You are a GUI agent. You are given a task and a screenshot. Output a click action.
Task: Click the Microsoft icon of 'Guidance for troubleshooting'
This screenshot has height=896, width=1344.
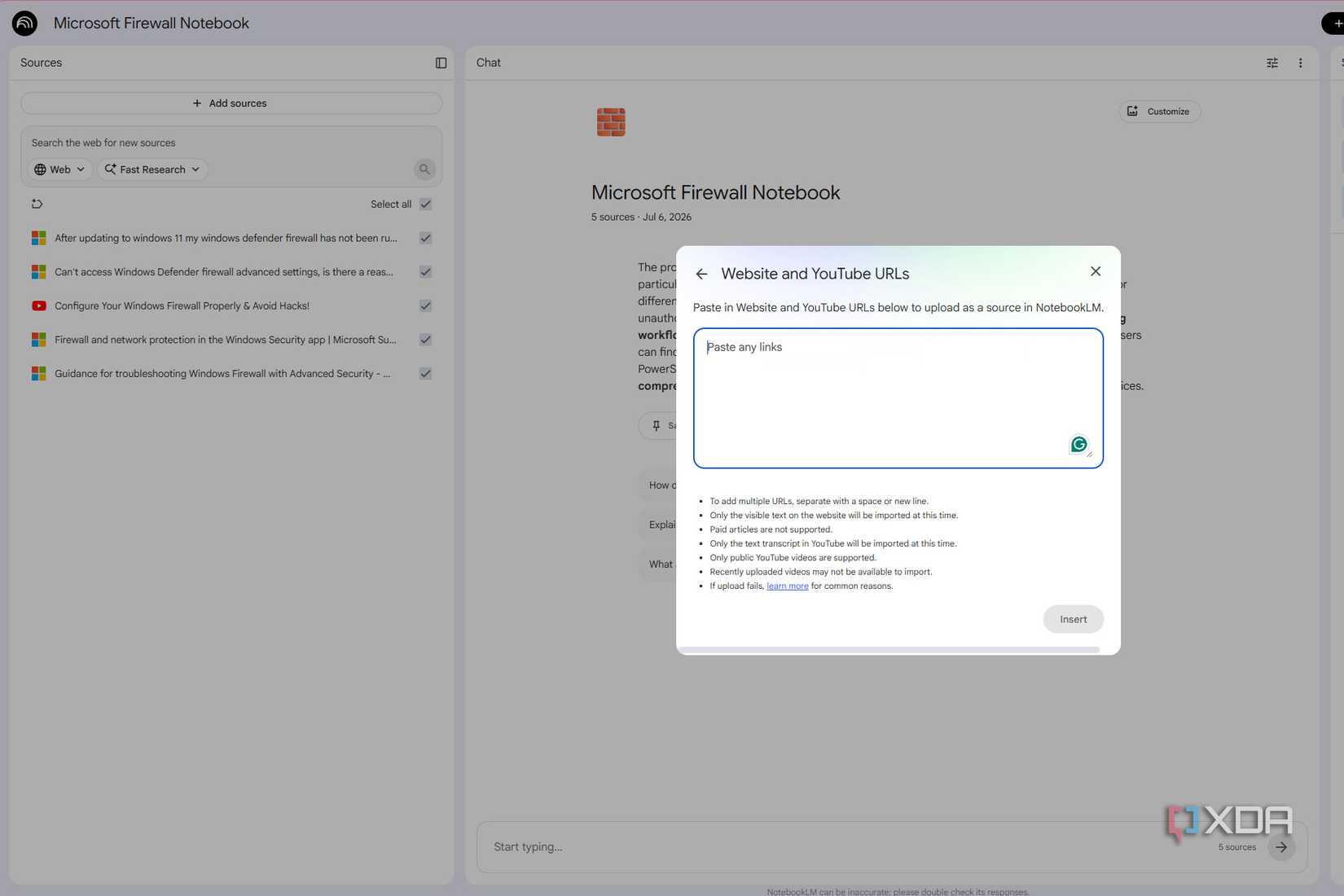(x=38, y=374)
